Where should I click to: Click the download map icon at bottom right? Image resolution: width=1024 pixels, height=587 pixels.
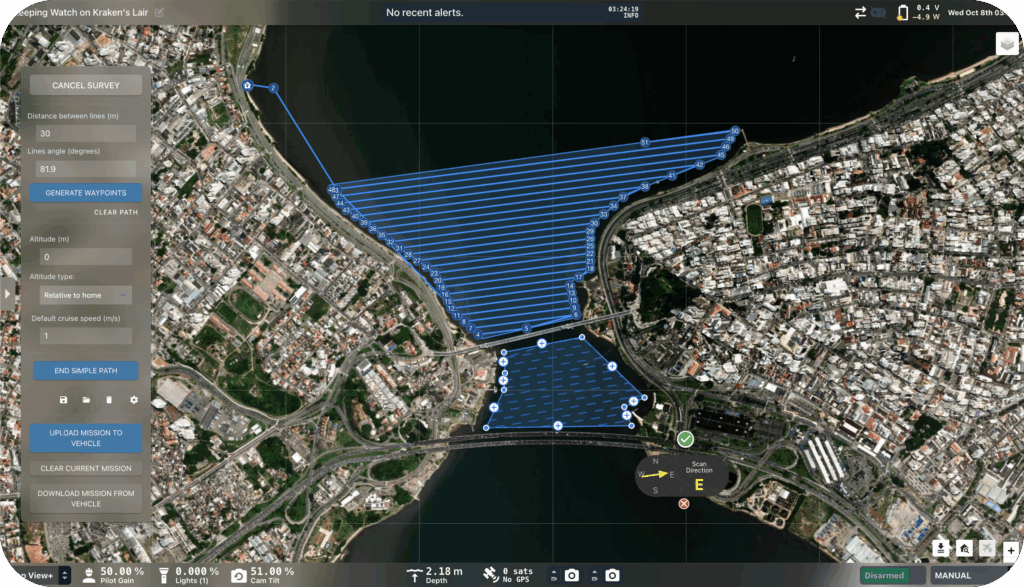[941, 548]
